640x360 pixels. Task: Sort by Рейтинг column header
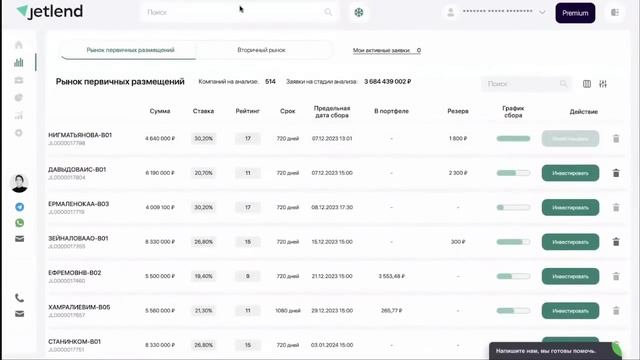tap(247, 111)
